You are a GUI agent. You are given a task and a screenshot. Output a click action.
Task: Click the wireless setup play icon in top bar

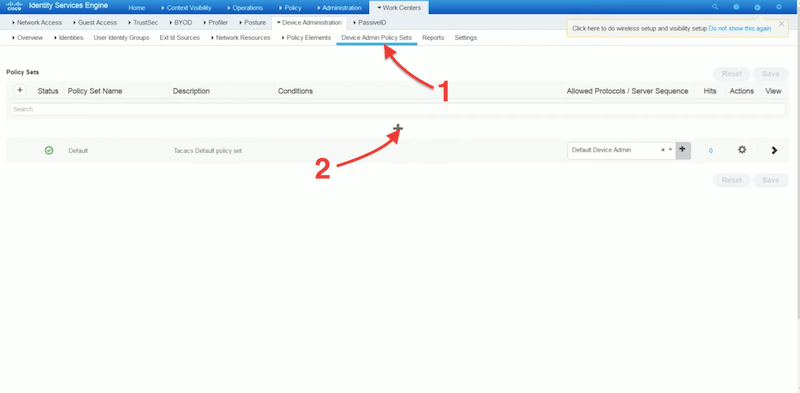click(757, 7)
